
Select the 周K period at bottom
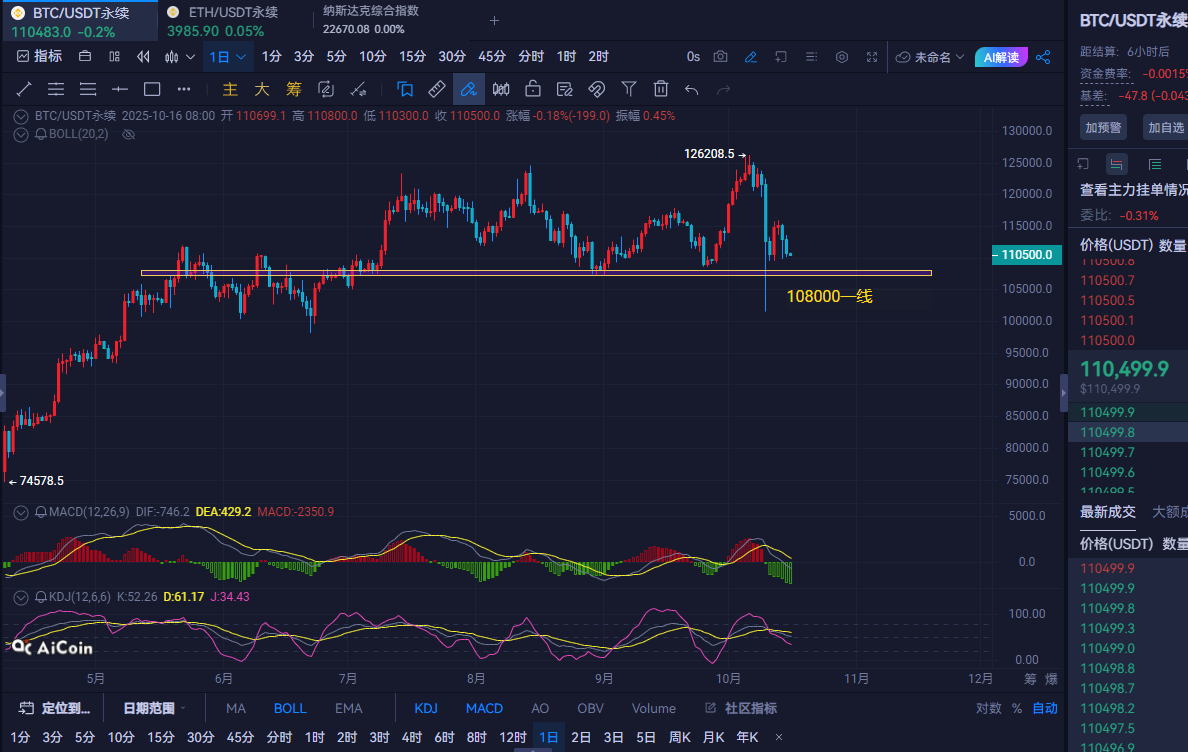tap(680, 738)
